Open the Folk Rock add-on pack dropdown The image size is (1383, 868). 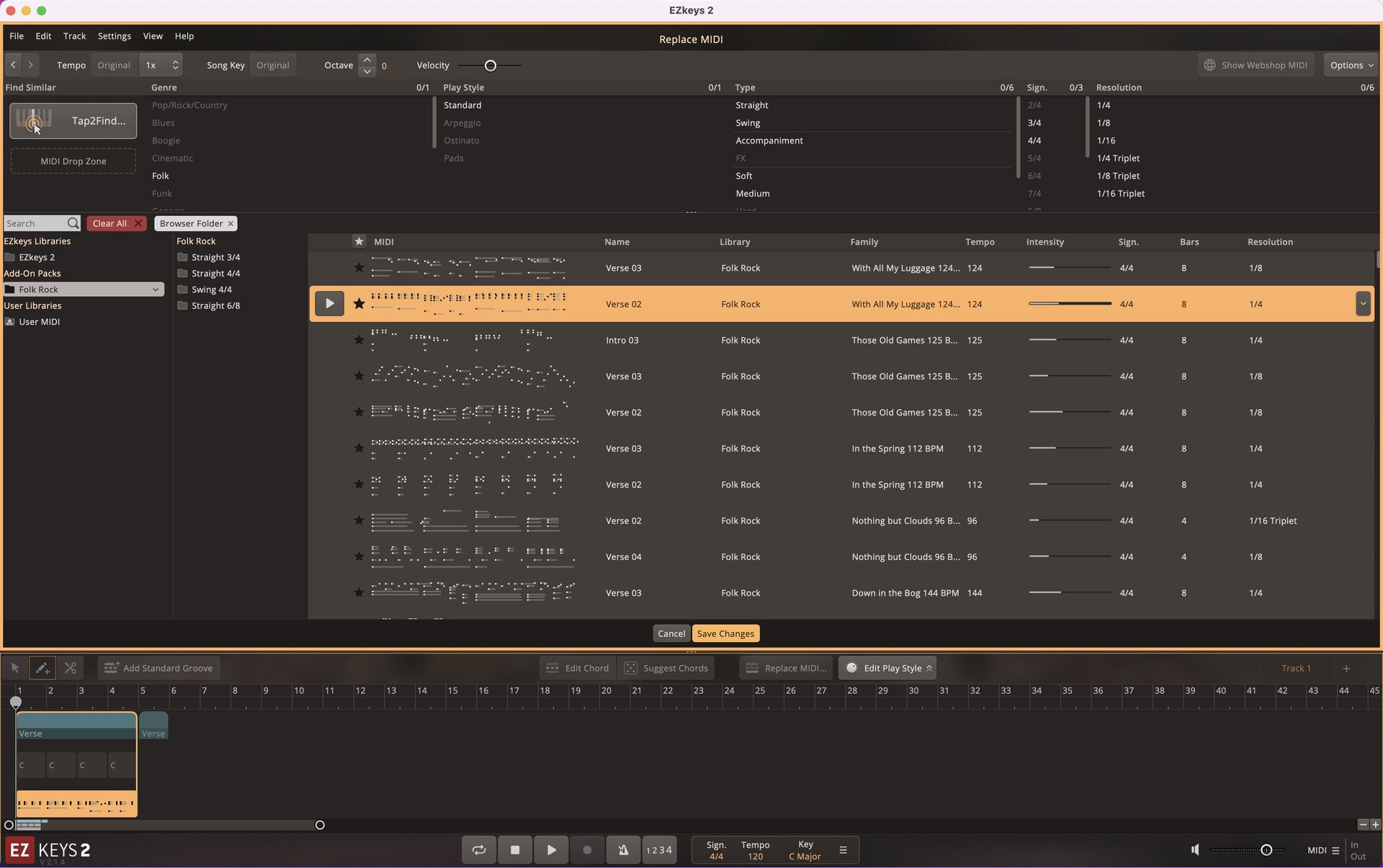[155, 289]
